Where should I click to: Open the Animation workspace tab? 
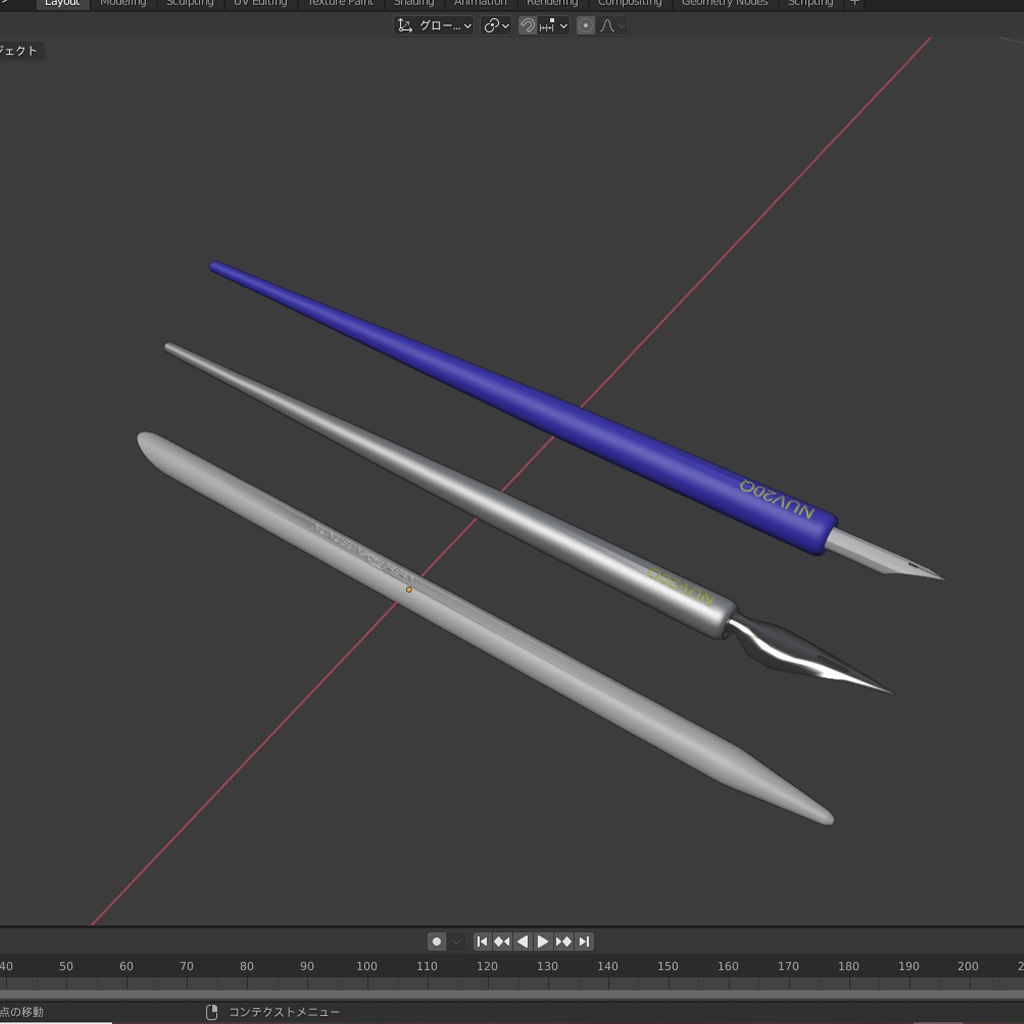click(480, 3)
